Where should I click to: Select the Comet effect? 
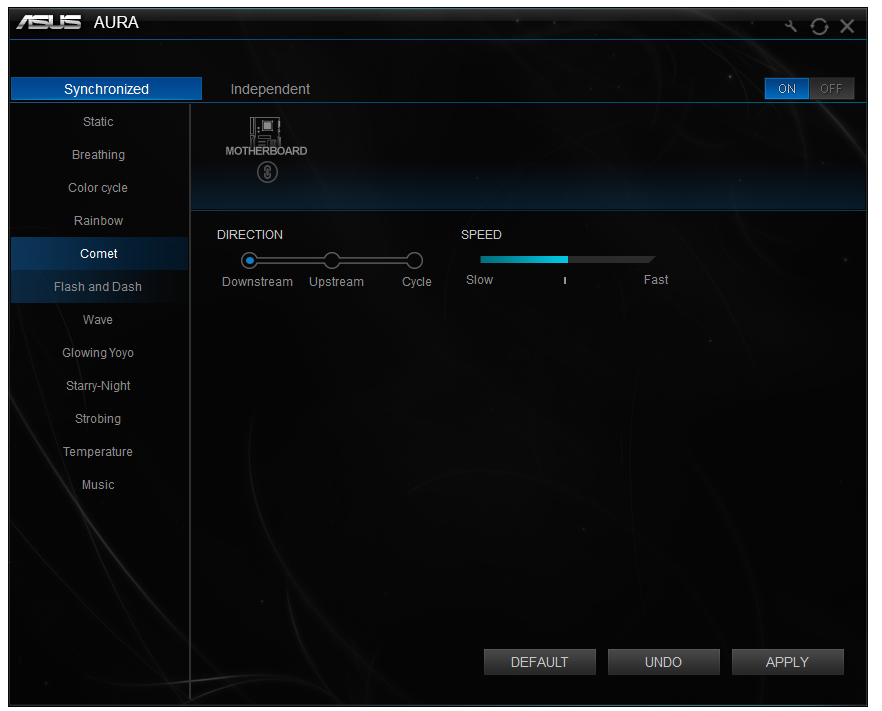[x=98, y=254]
